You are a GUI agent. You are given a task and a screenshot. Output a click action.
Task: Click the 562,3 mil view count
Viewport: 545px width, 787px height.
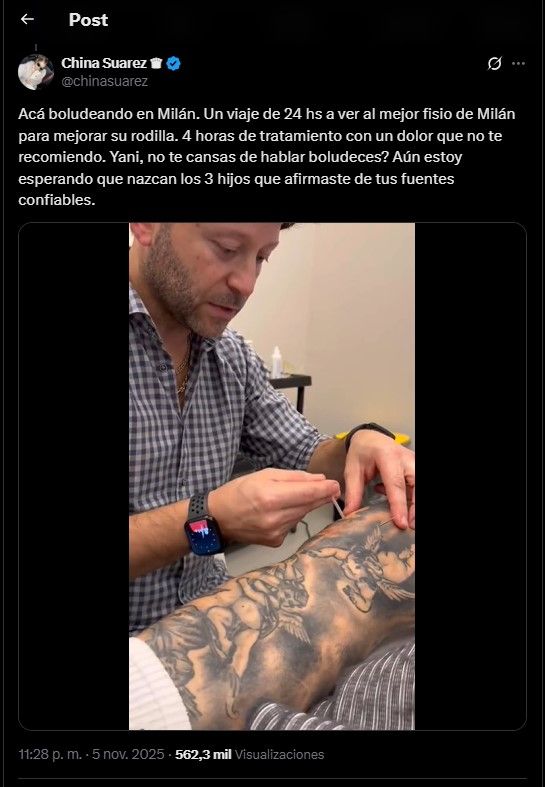pos(203,754)
